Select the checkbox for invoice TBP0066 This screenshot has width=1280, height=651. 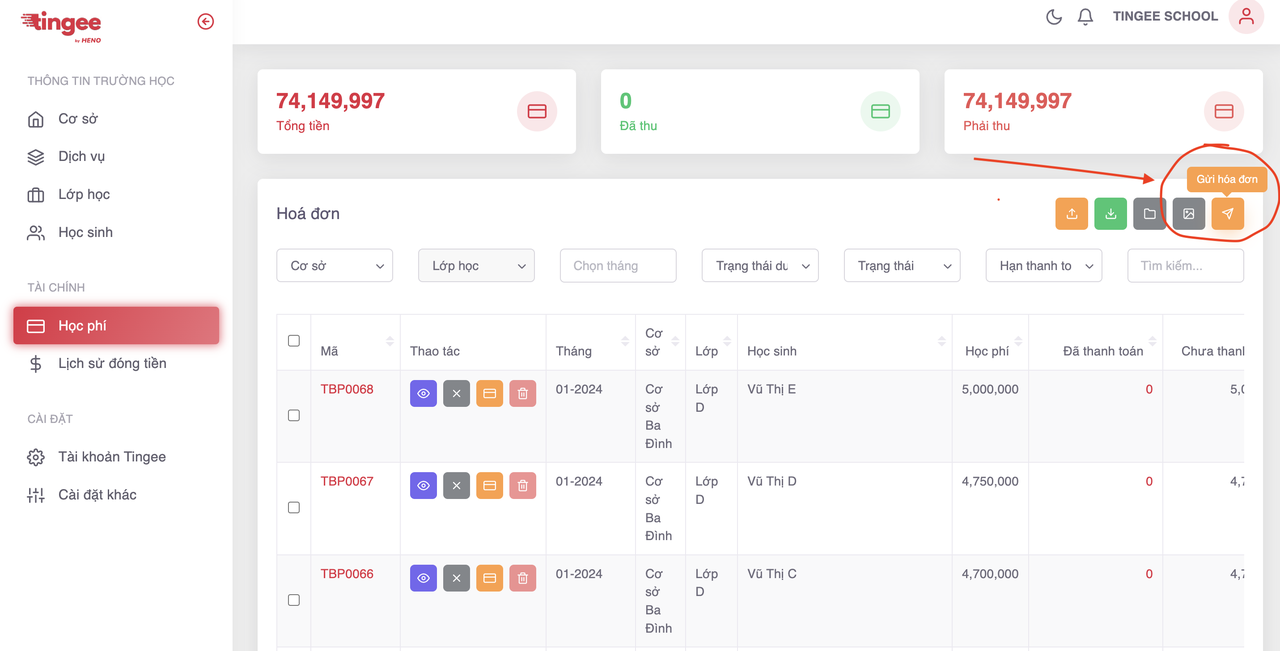[x=294, y=600]
